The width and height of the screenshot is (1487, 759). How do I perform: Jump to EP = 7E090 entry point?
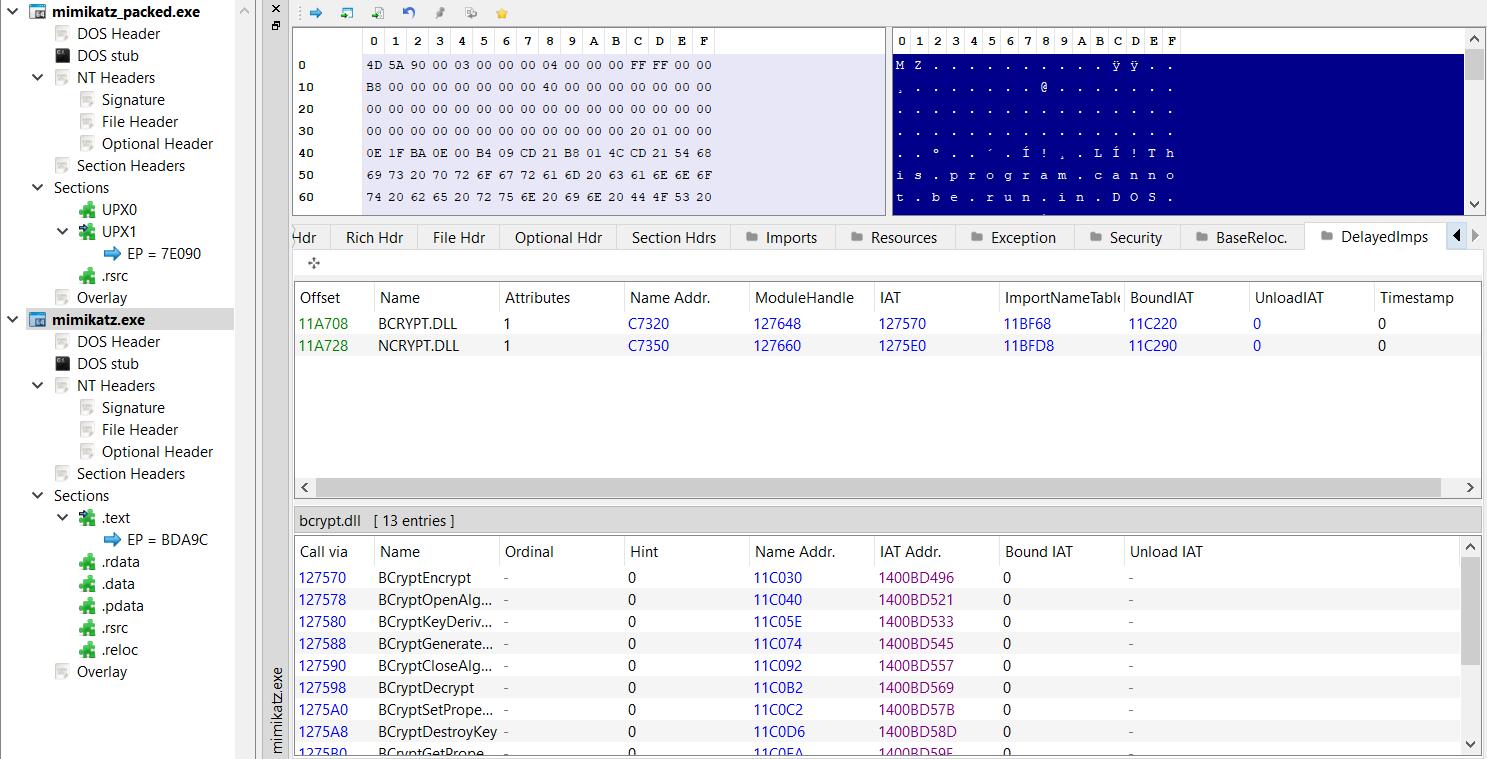152,254
